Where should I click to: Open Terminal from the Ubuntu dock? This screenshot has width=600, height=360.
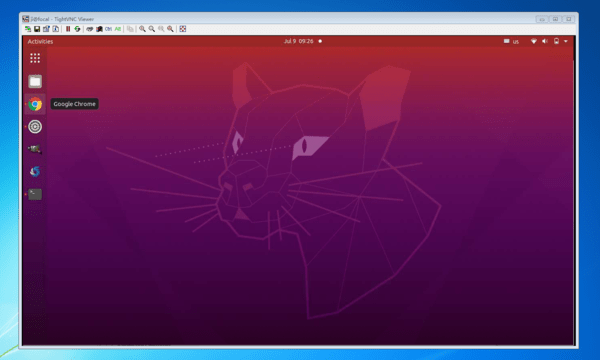pyautogui.click(x=35, y=194)
